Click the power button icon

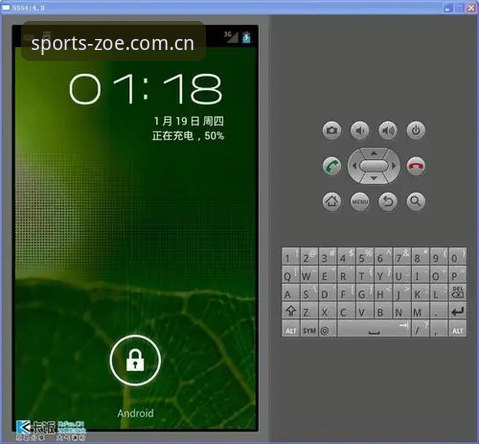[x=416, y=130]
